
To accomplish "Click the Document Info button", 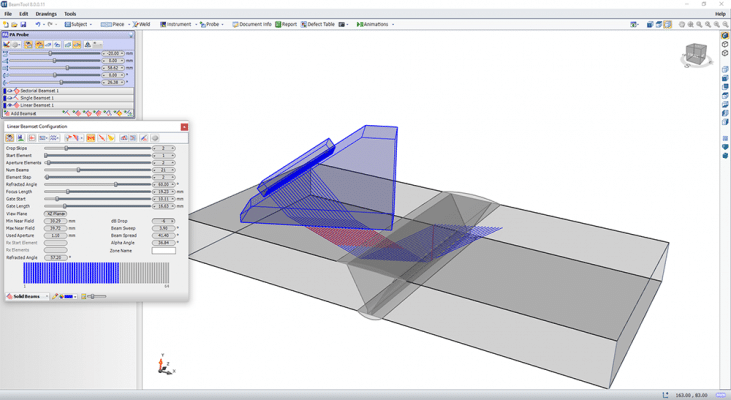I will [x=252, y=24].
